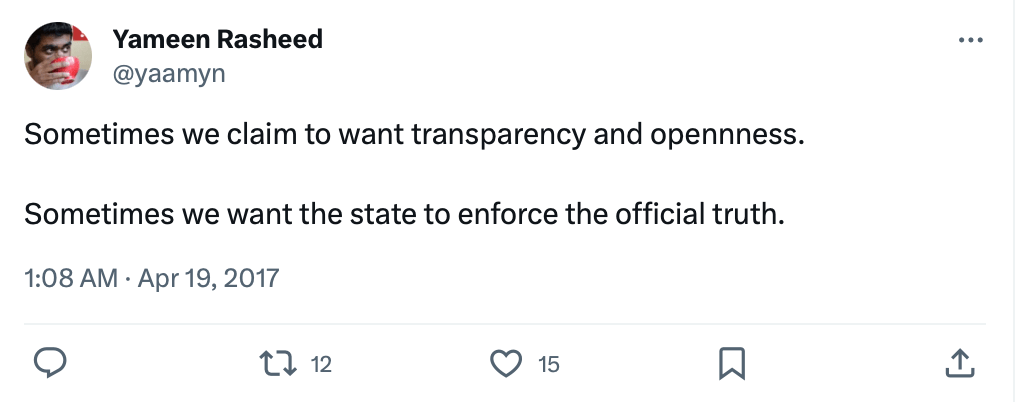The image size is (1018, 402).
Task: Click the like count of 15
Action: click(x=549, y=364)
